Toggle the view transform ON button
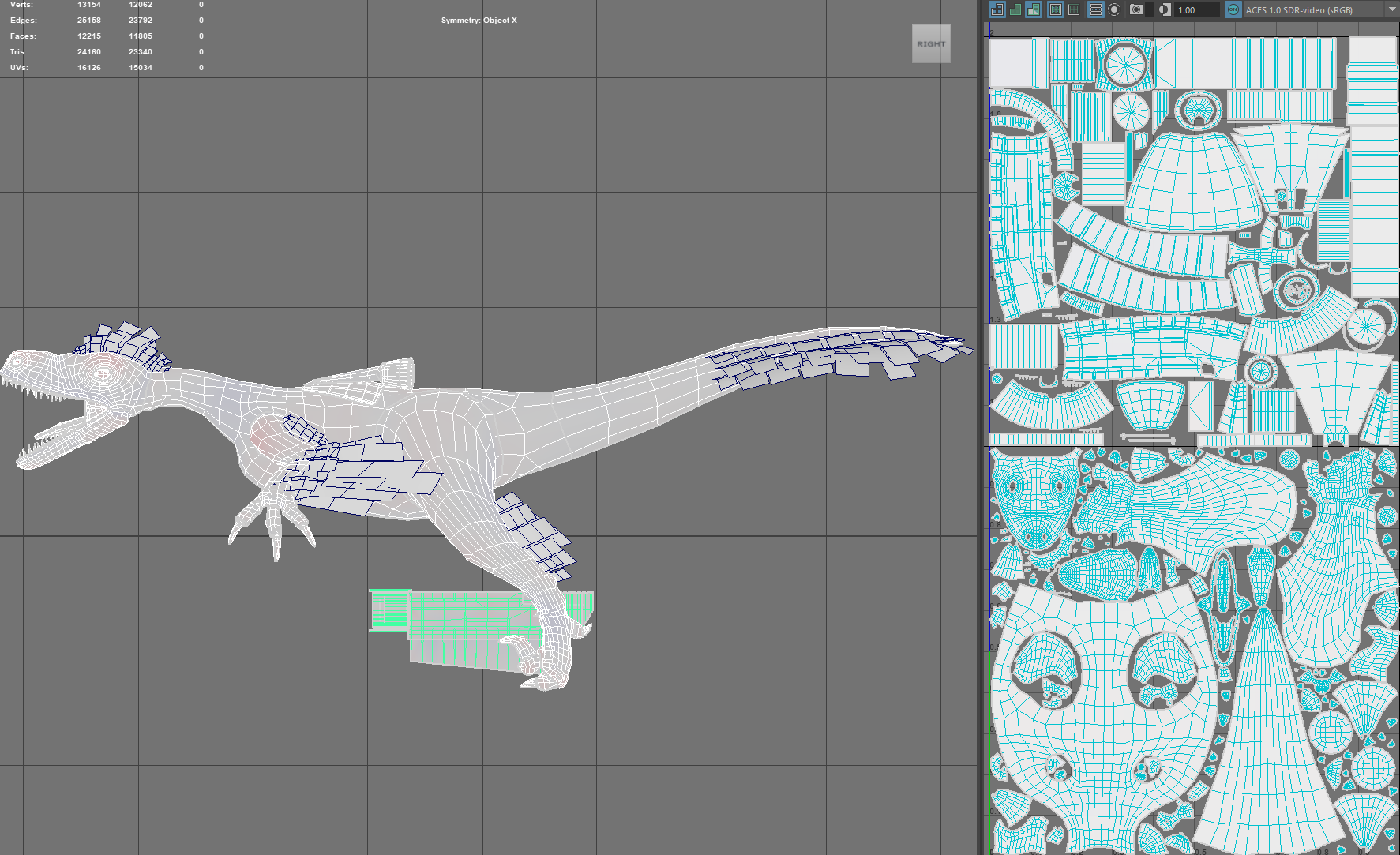 point(1233,9)
